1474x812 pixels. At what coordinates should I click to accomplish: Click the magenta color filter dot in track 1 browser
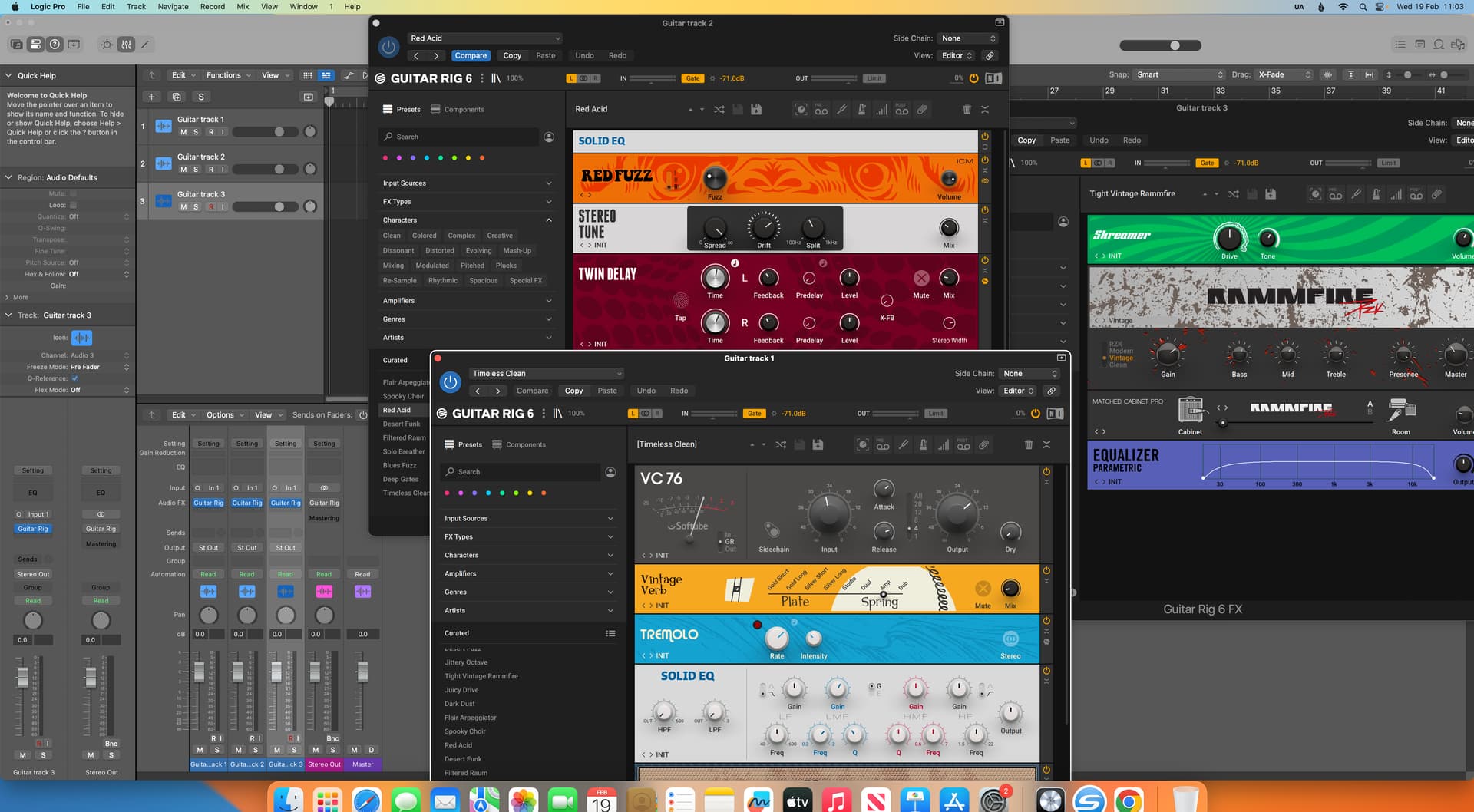461,493
